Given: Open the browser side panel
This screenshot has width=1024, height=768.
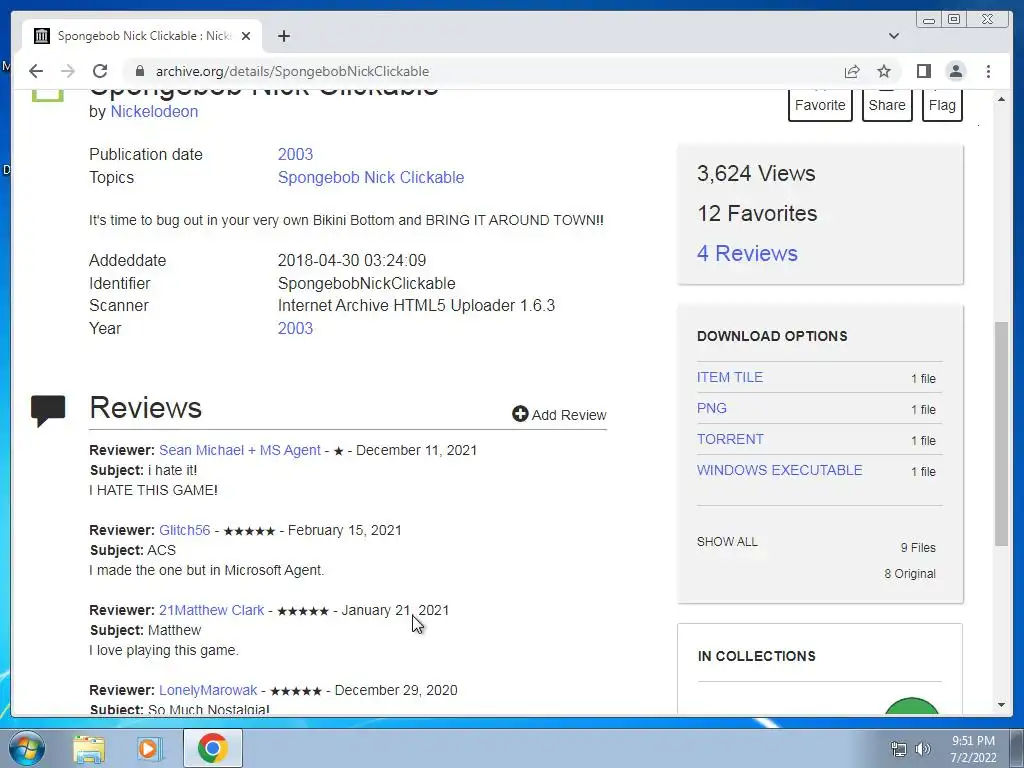Looking at the screenshot, I should pos(923,71).
